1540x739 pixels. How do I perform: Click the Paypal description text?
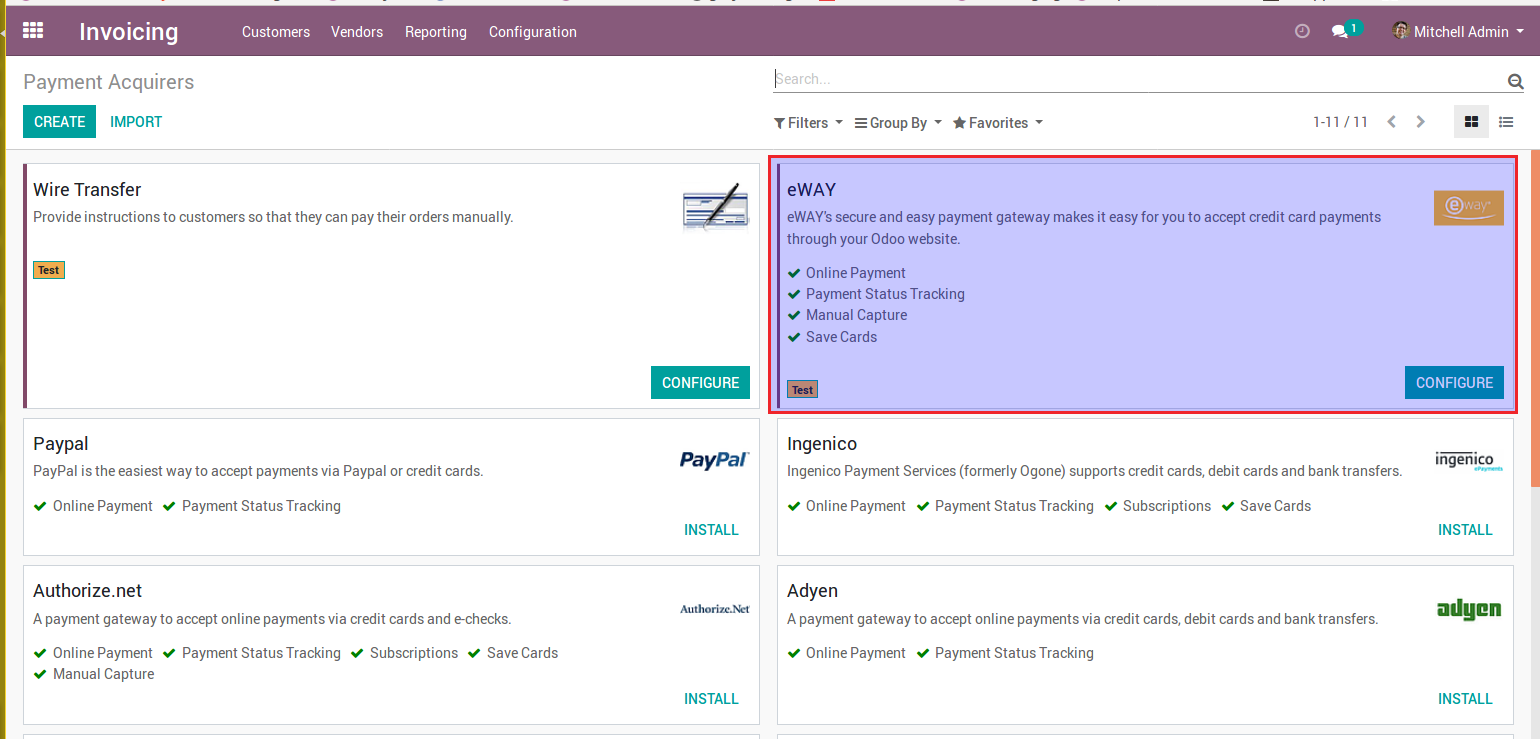[258, 471]
